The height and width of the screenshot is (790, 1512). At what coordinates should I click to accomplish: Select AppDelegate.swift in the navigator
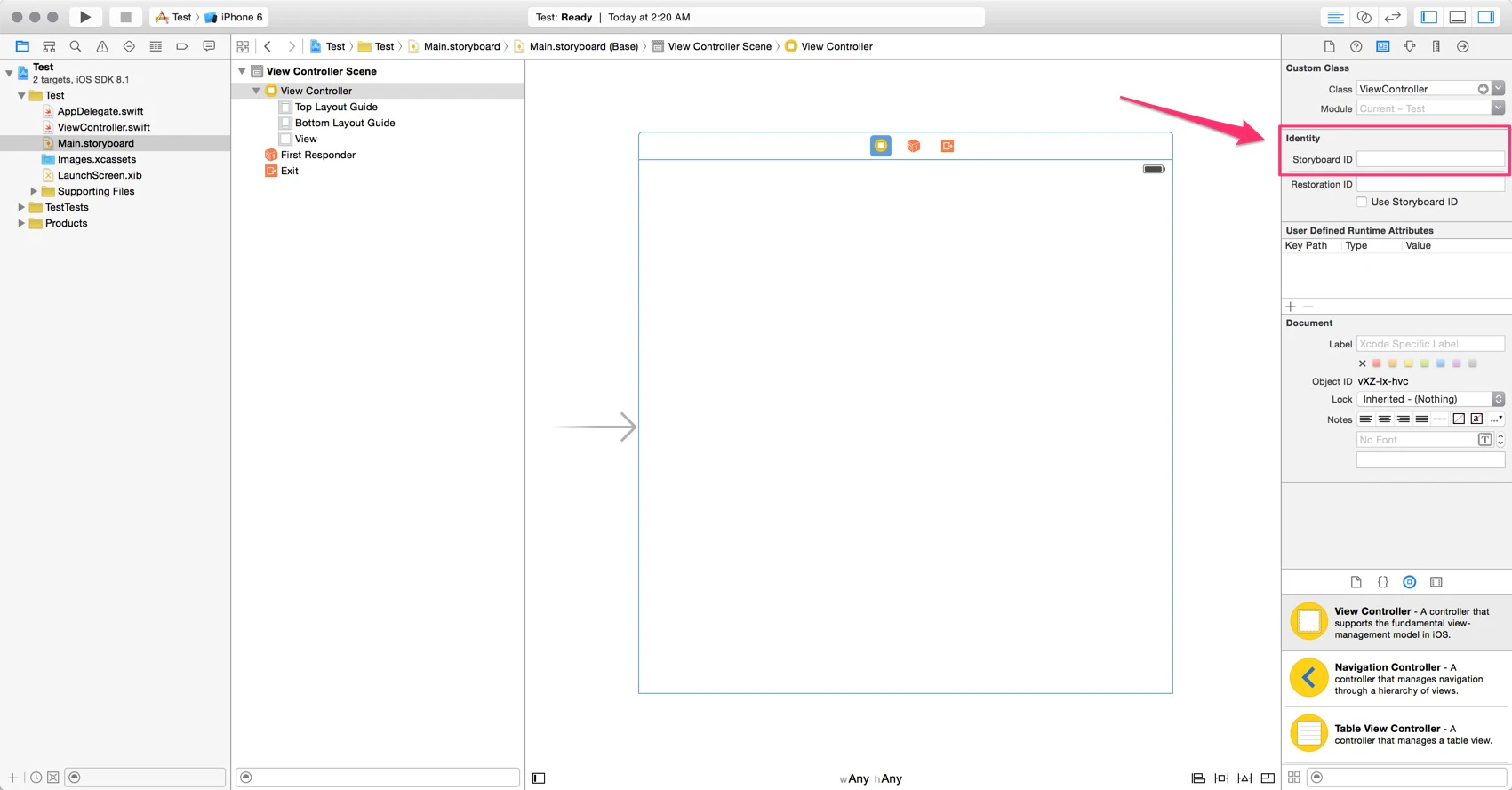pyautogui.click(x=100, y=111)
